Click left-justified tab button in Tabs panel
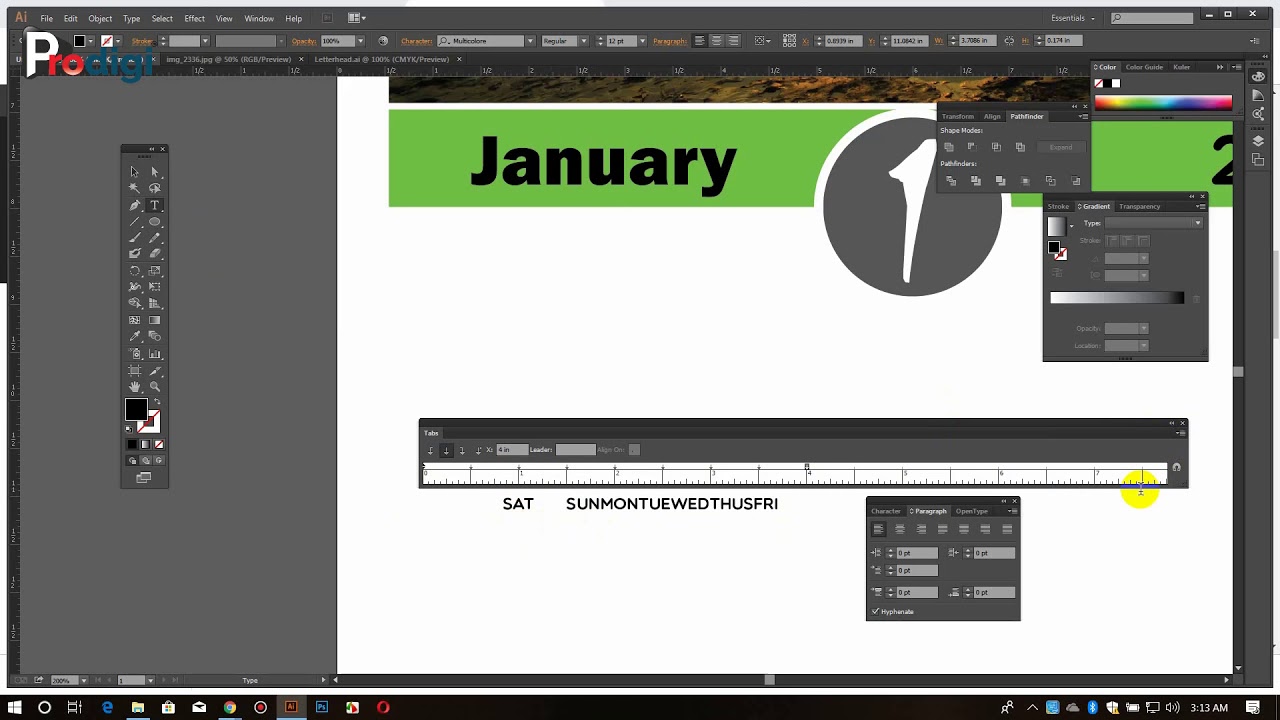The width and height of the screenshot is (1280, 720). [431, 450]
